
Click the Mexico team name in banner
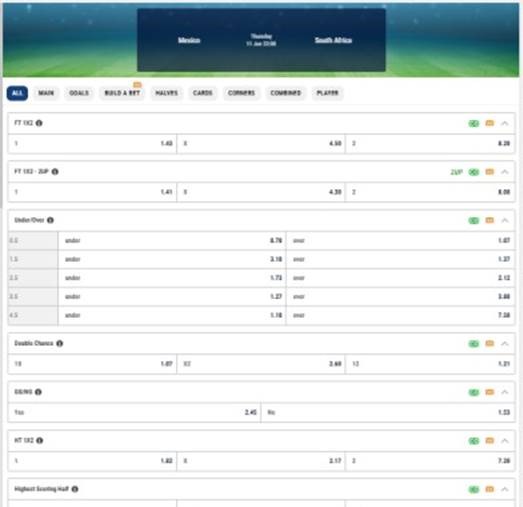tap(189, 40)
